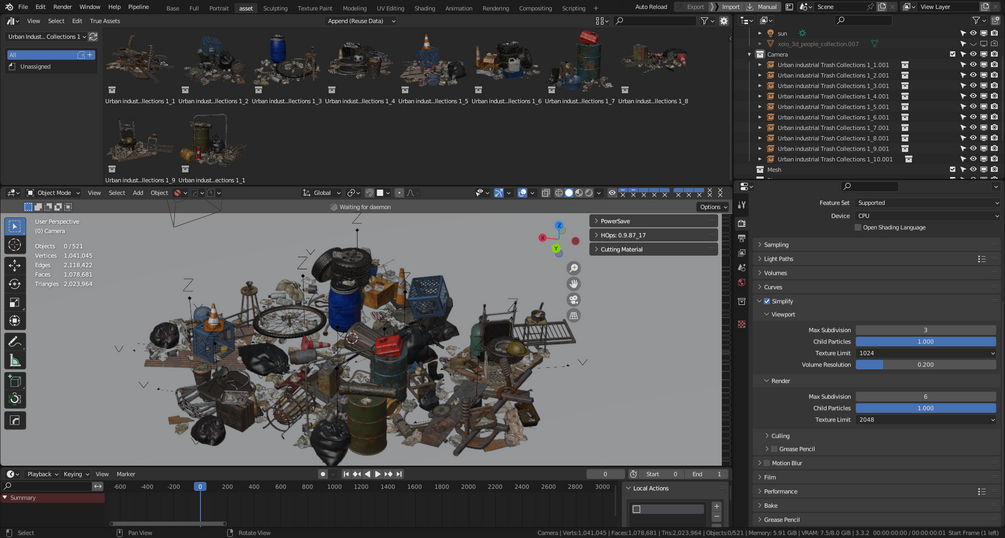
Task: Expand Urban industrial Trash Collections 1_3.001
Action: click(x=761, y=86)
